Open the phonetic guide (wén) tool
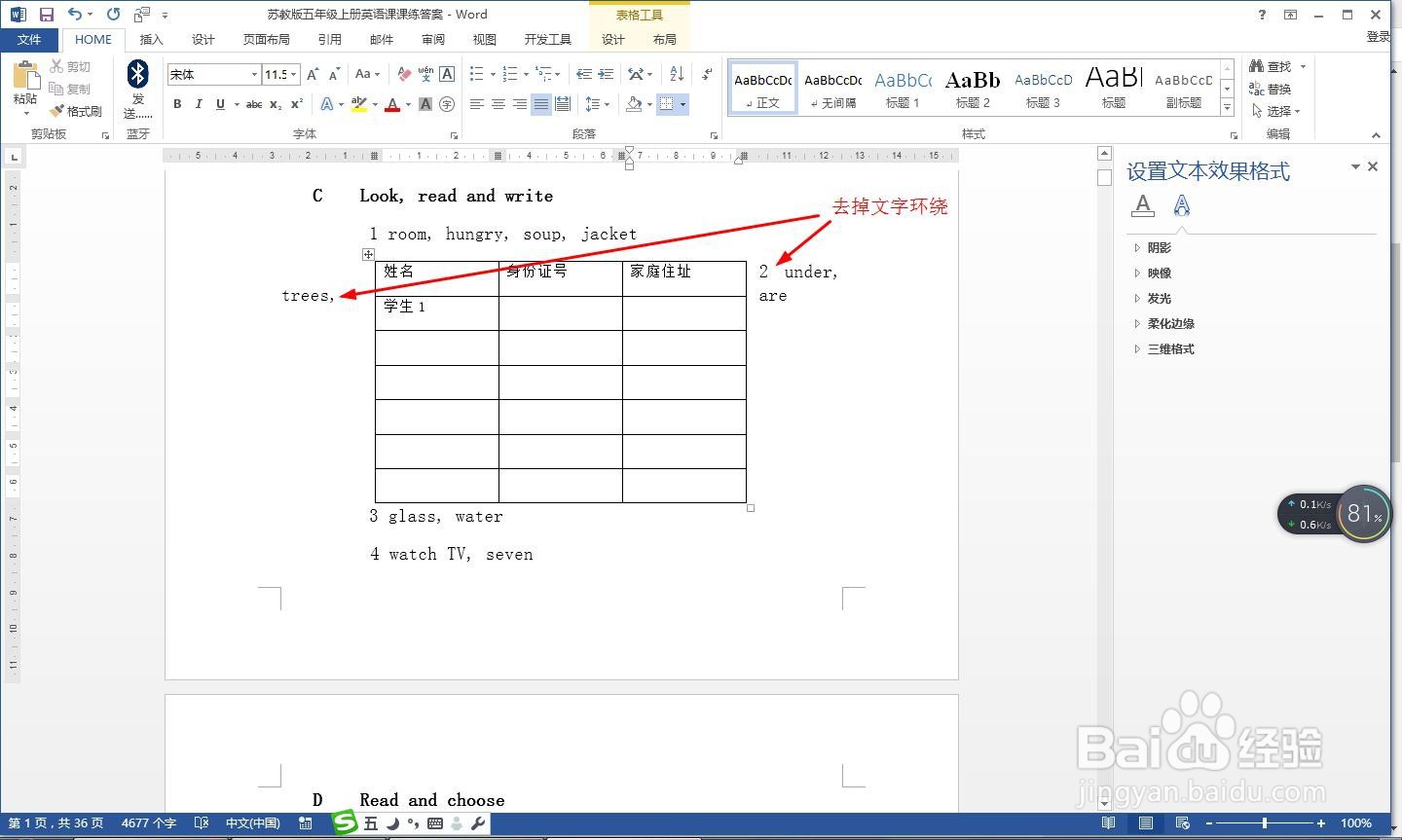The width and height of the screenshot is (1402, 840). (x=425, y=74)
